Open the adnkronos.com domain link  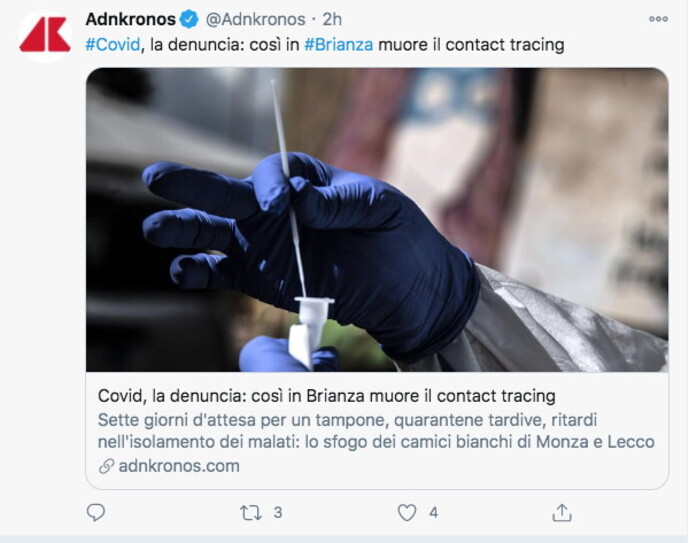[179, 466]
